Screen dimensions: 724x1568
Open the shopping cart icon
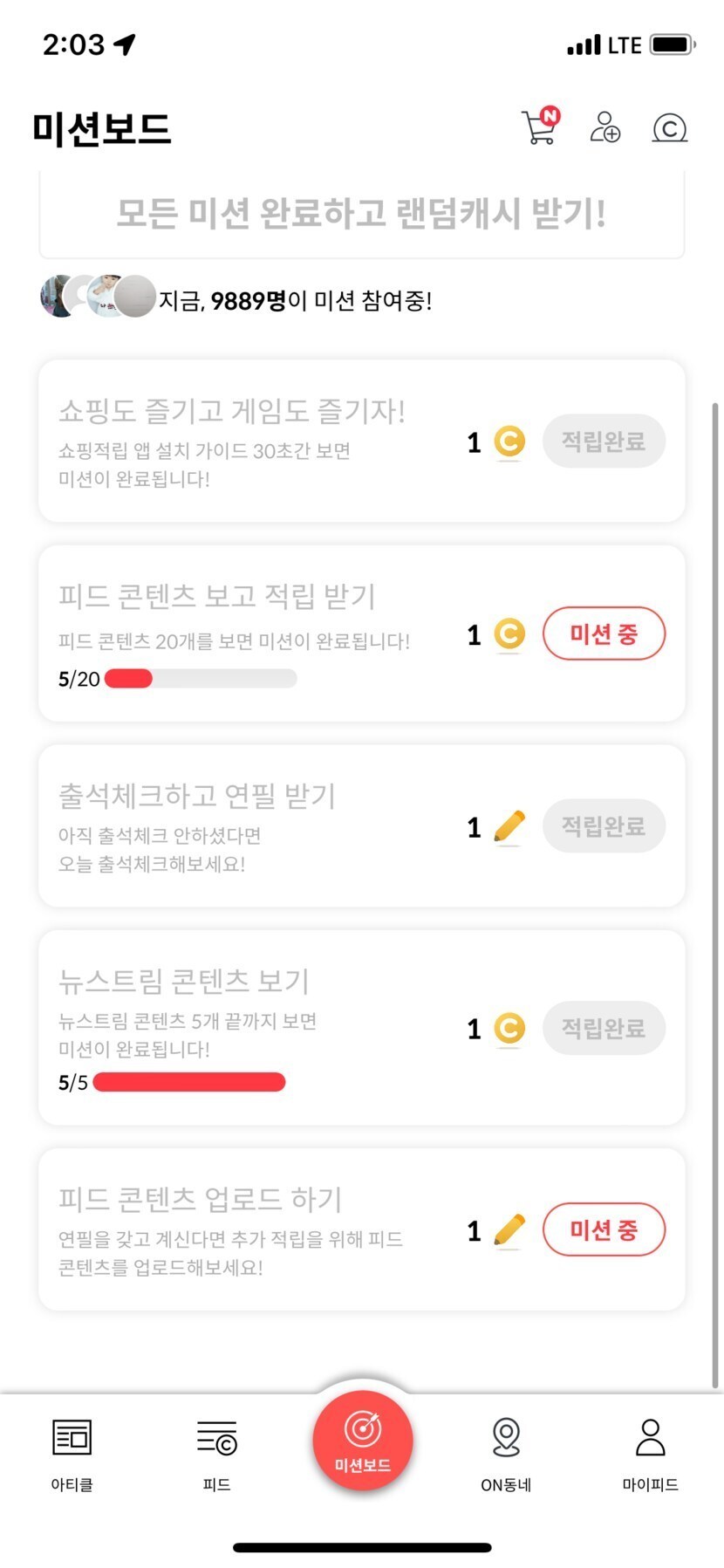(x=540, y=128)
